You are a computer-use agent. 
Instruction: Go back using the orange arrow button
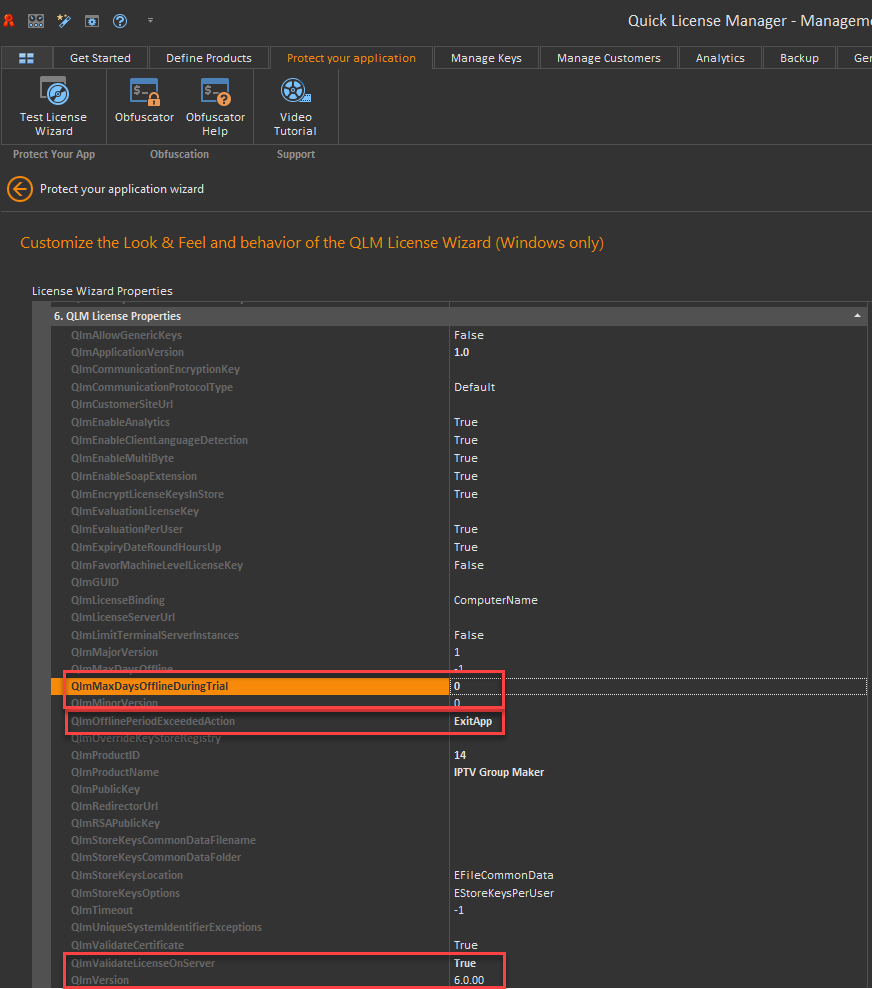coord(20,189)
